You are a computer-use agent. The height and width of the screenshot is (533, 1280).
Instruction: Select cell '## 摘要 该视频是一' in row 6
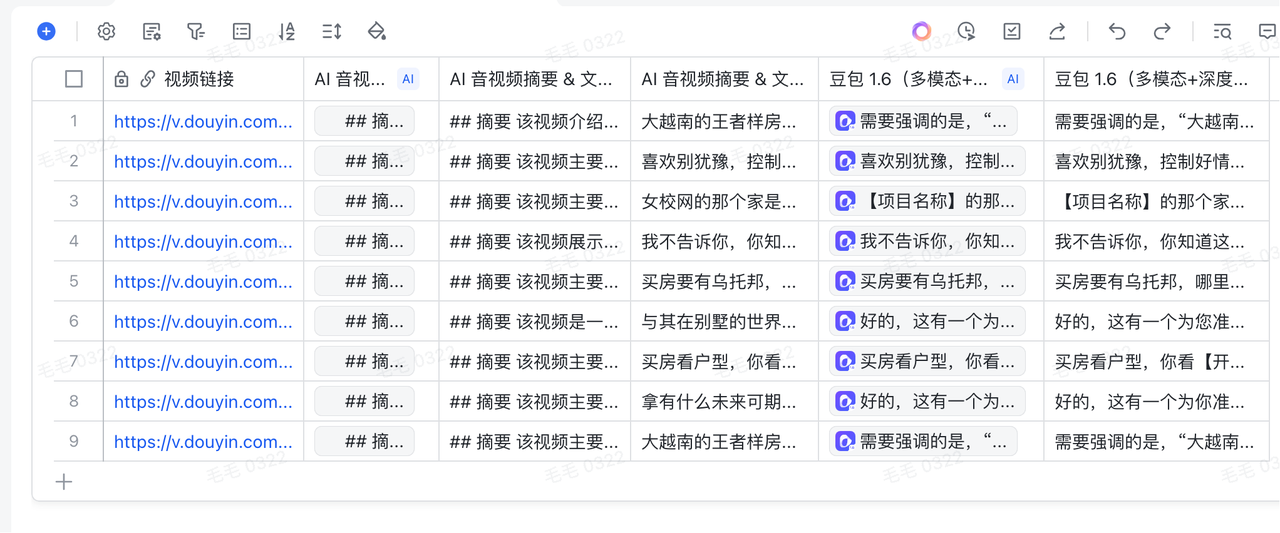point(535,321)
